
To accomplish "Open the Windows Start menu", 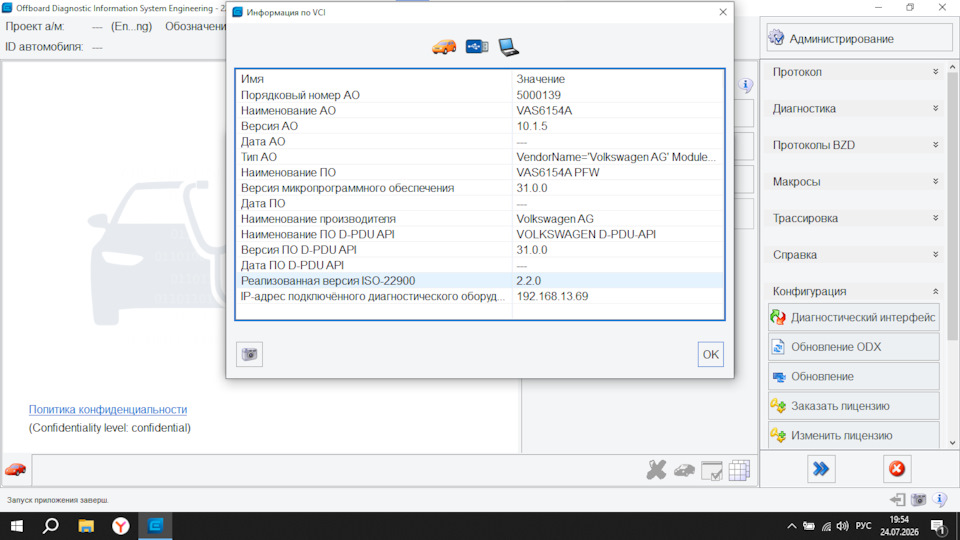I will (17, 526).
